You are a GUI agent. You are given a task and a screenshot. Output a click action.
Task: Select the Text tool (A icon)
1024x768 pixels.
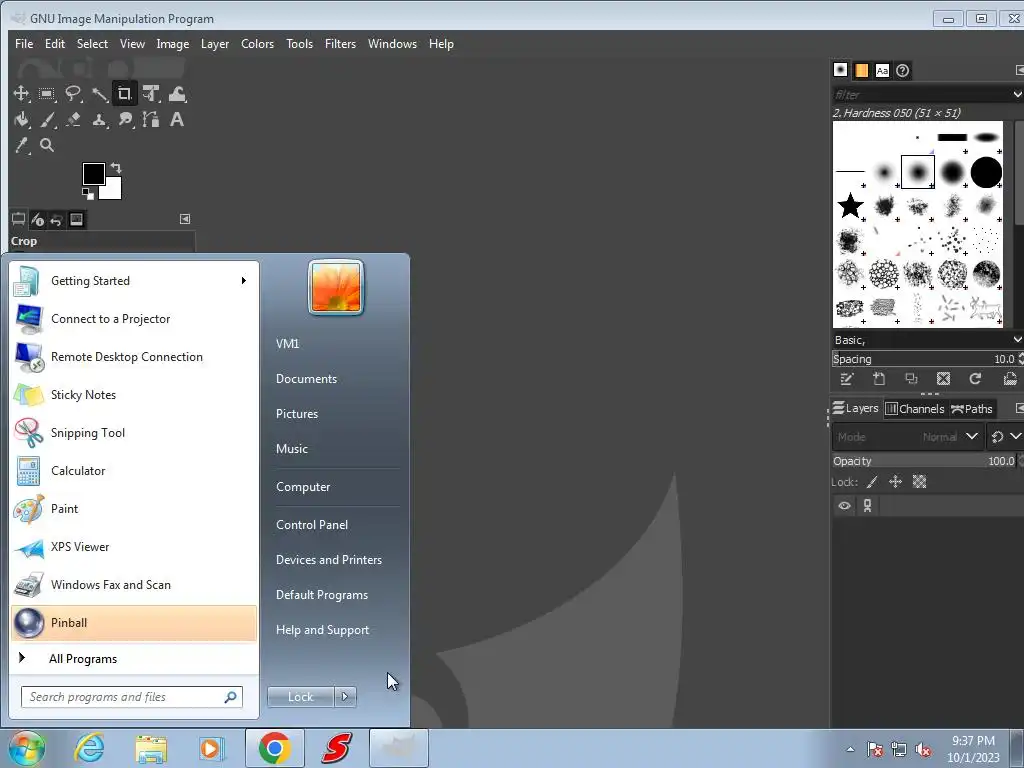[176, 120]
